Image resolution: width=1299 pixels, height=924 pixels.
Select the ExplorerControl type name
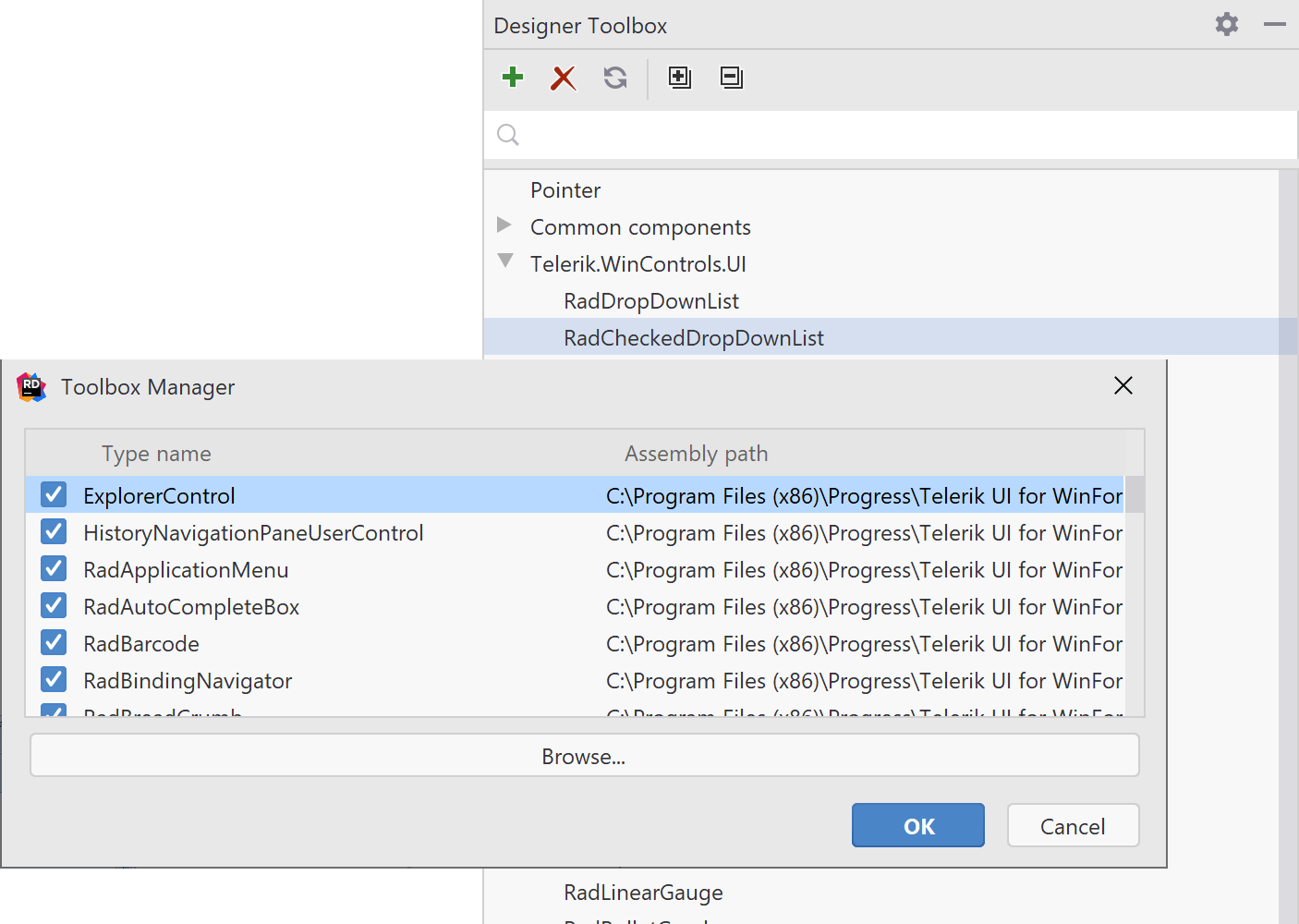click(x=159, y=496)
